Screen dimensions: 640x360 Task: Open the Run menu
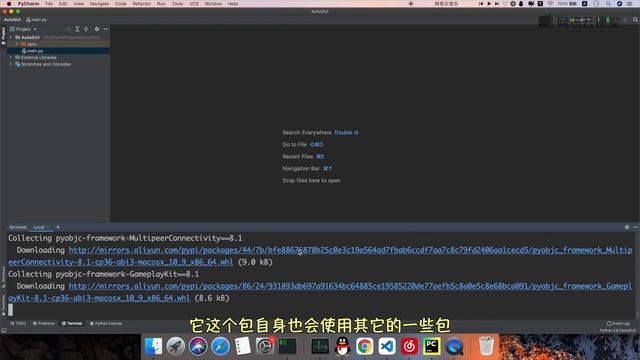tap(161, 4)
